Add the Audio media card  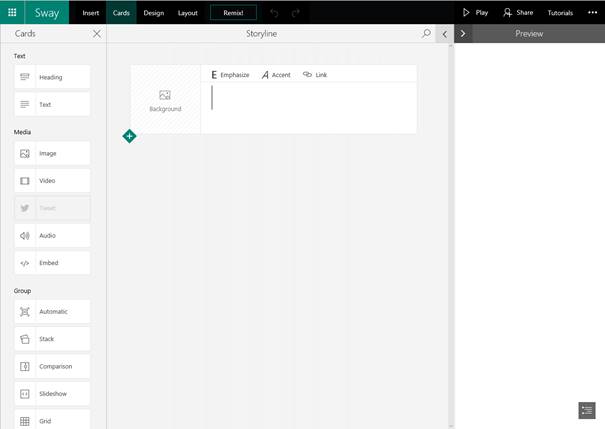52,236
